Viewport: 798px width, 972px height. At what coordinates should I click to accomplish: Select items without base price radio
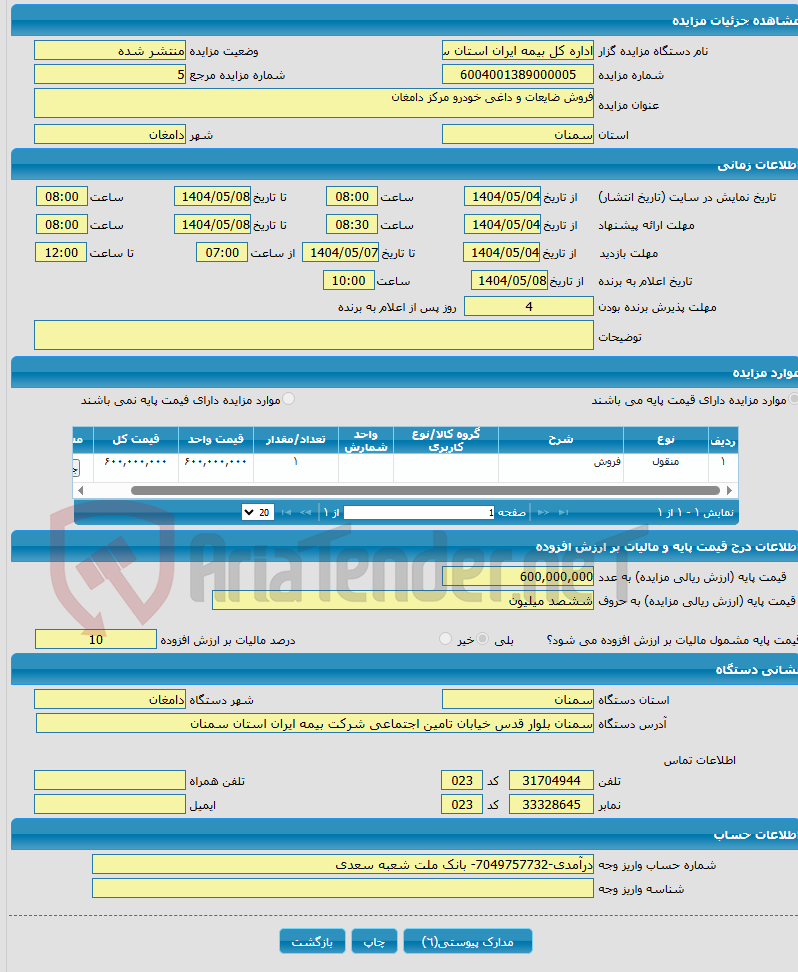288,399
